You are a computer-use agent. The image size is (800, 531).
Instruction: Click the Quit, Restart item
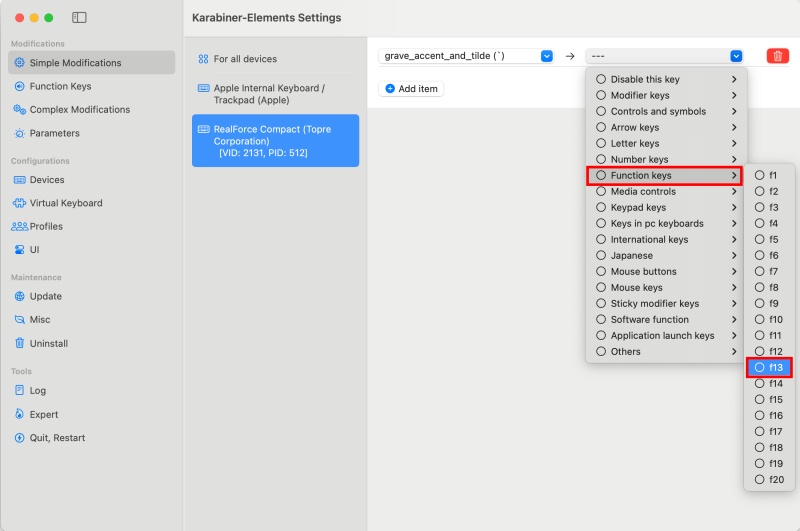(57, 437)
